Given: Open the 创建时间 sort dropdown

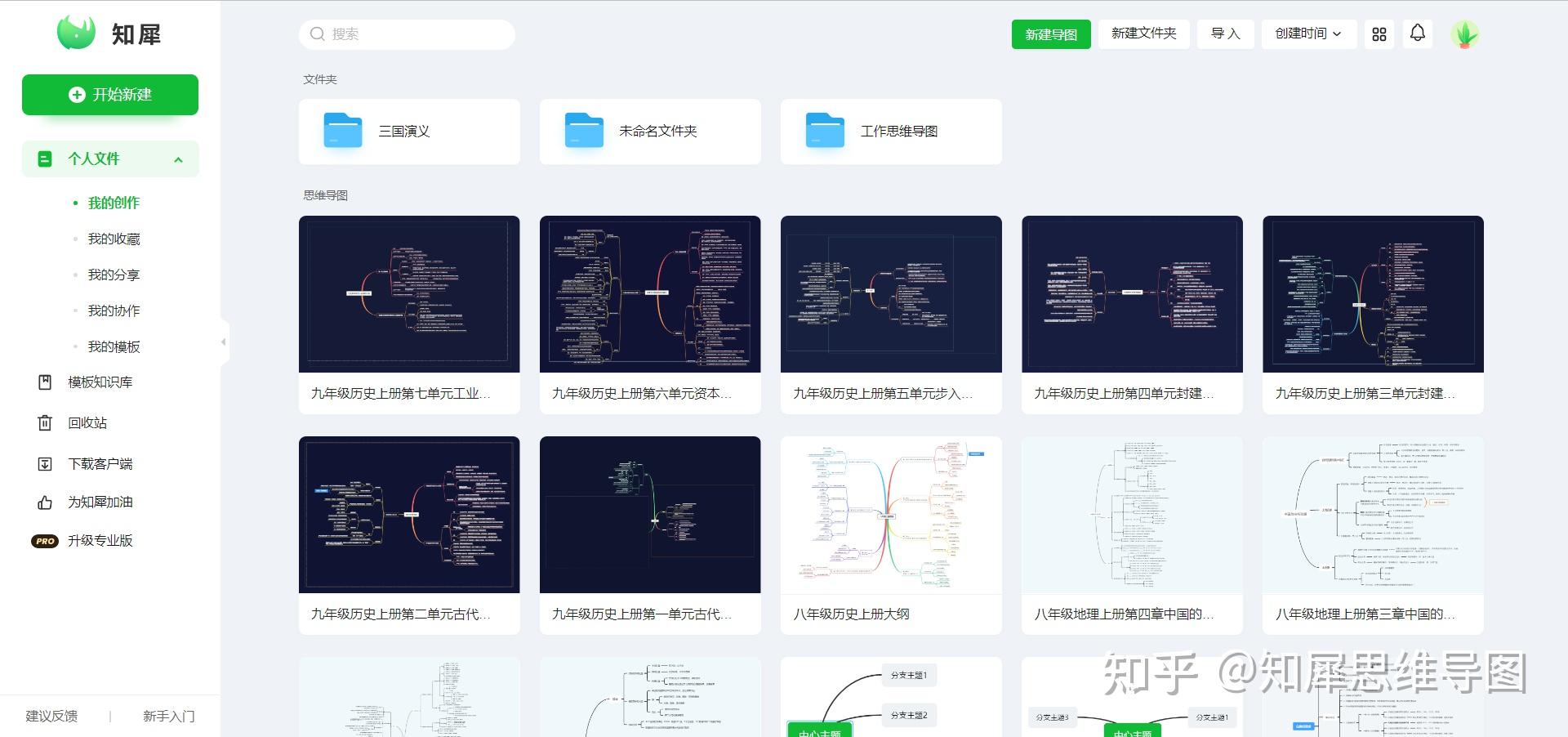Looking at the screenshot, I should click(x=1308, y=33).
